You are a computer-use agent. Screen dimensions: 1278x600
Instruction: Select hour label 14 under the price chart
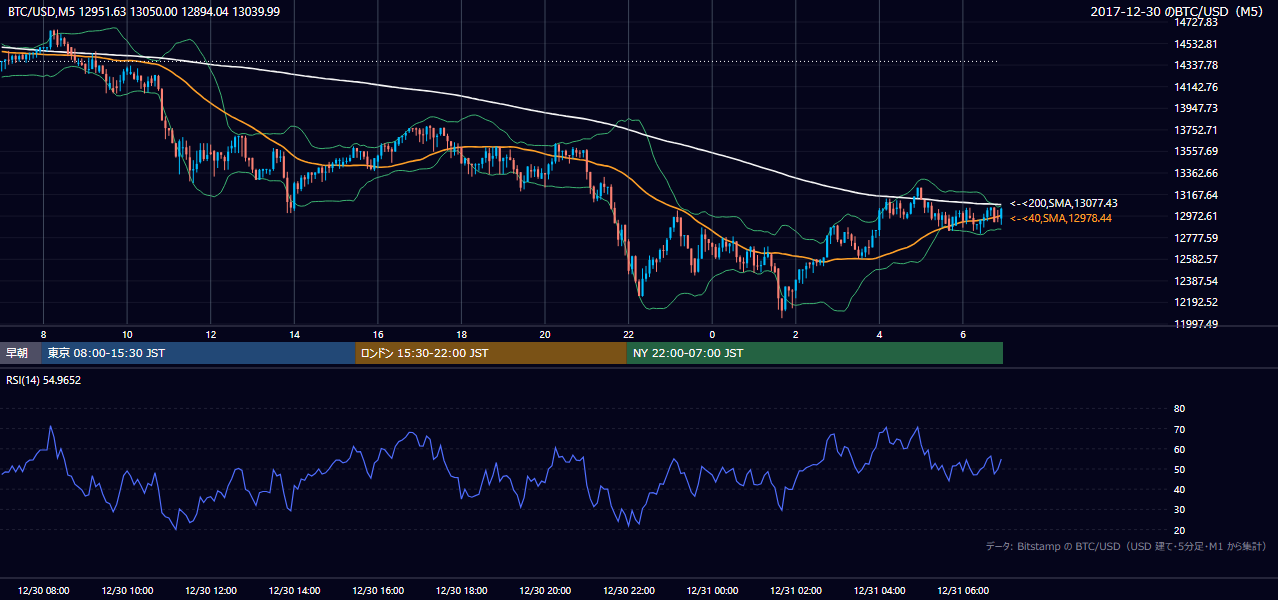coord(294,334)
